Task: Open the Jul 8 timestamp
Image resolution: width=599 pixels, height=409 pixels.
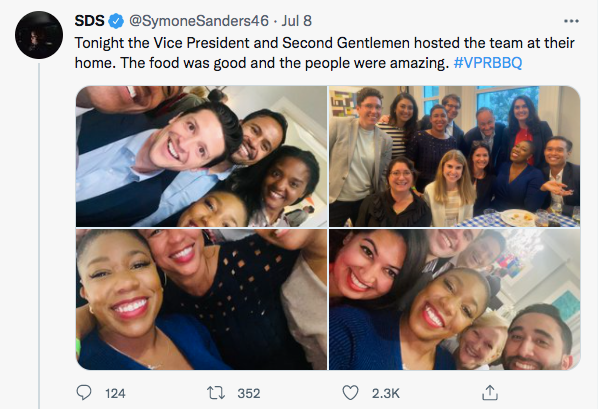Action: (296, 21)
